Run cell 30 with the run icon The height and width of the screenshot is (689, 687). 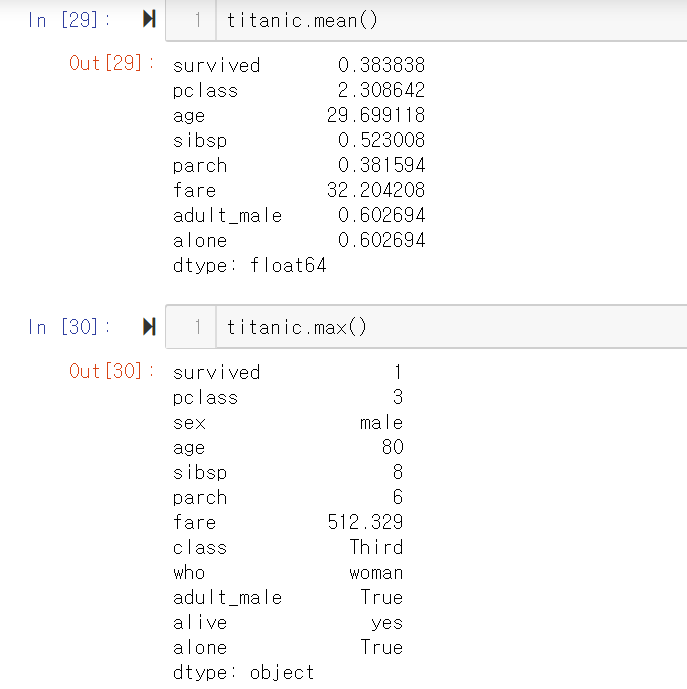149,326
